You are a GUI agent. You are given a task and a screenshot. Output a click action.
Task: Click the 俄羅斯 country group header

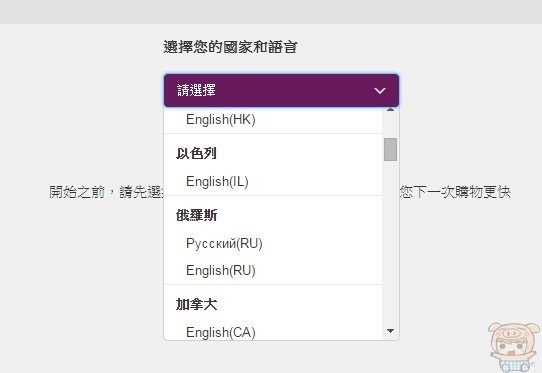196,215
